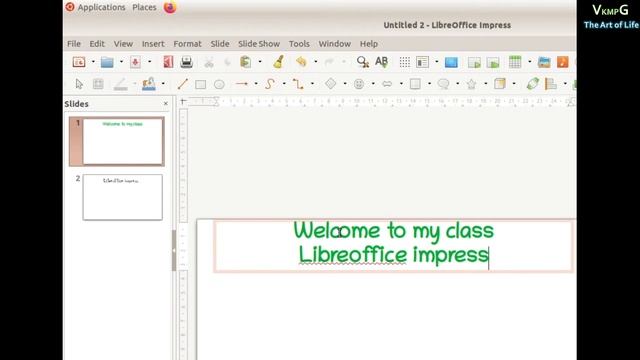Open the Edit menu
Image resolution: width=640 pixels, height=360 pixels.
(x=97, y=44)
